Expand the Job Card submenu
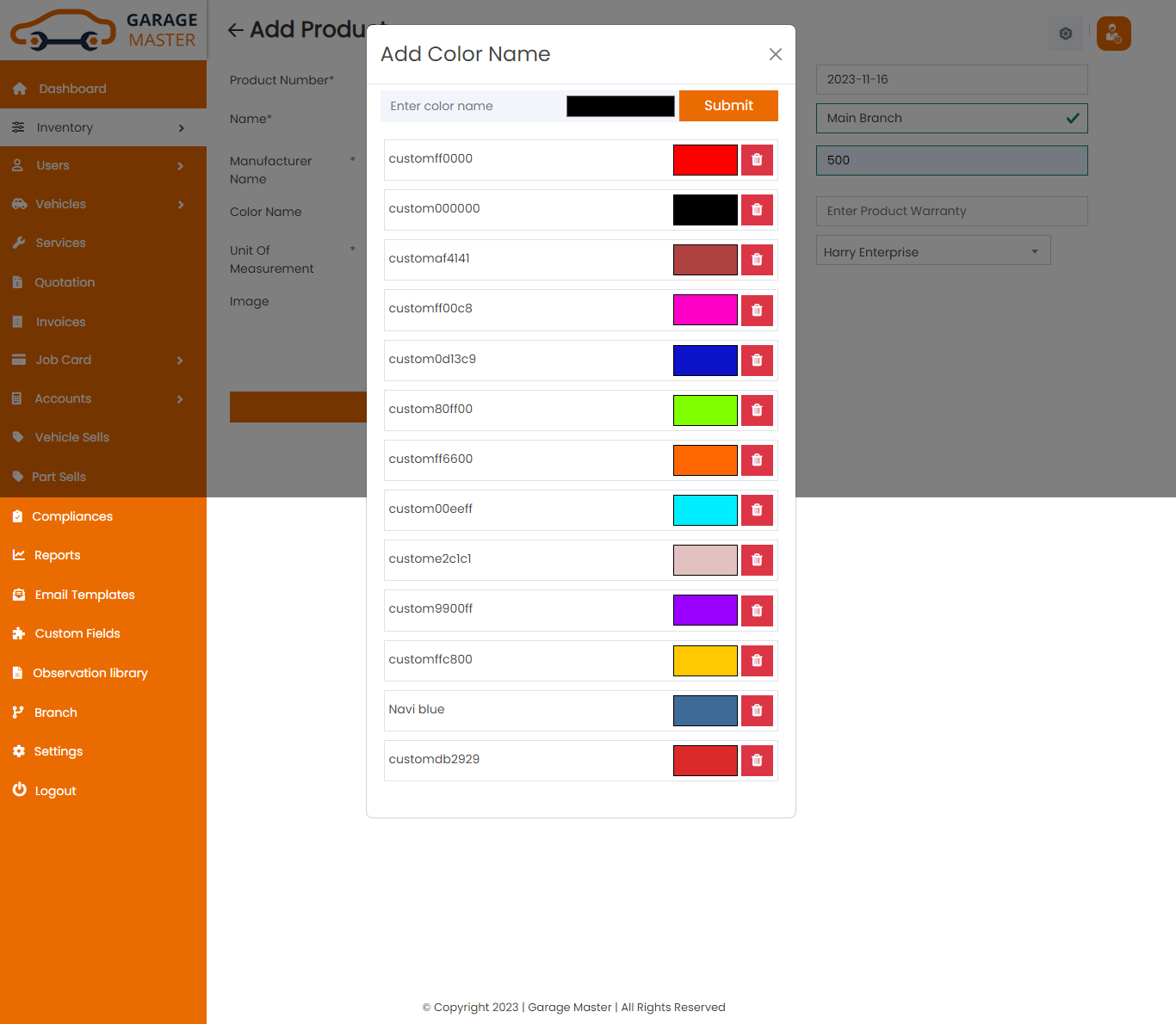 [103, 360]
